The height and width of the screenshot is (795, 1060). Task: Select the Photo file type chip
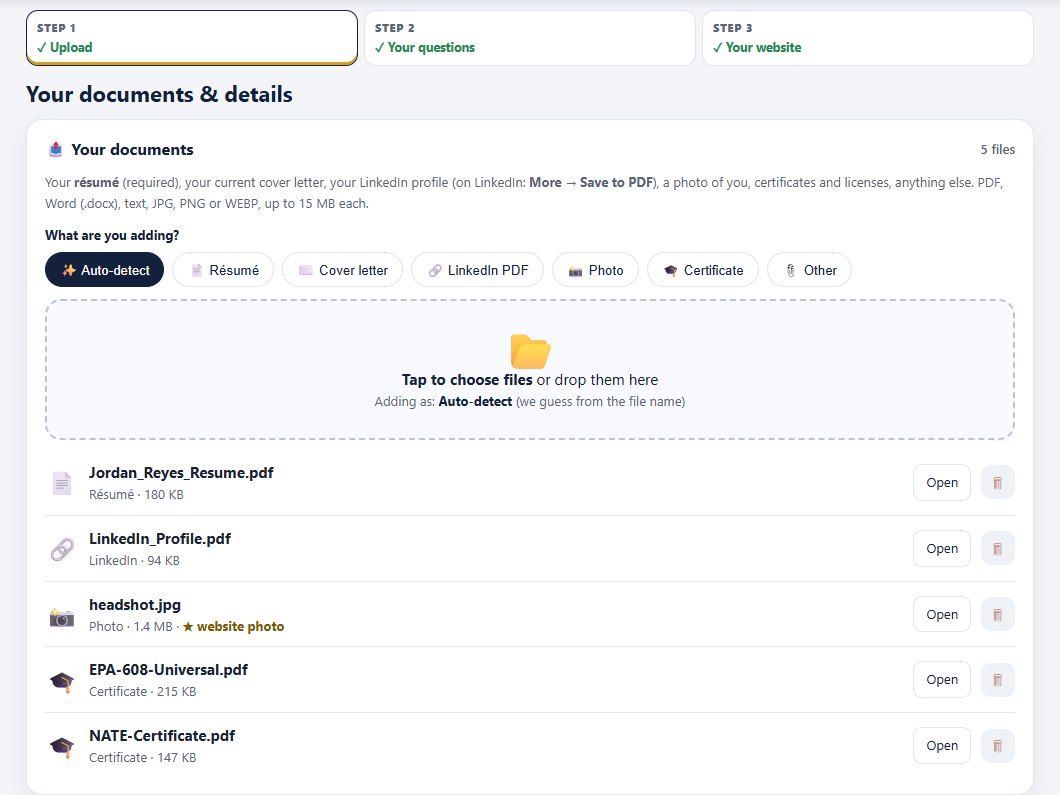click(596, 270)
